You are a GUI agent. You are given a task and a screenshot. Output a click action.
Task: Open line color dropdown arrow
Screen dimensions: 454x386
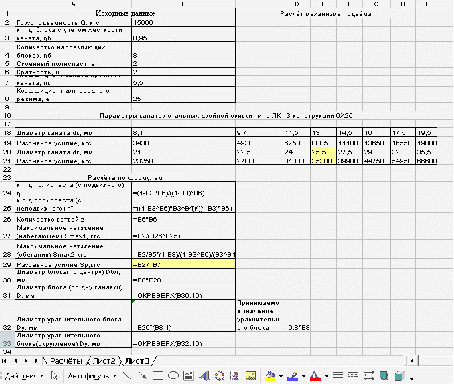pyautogui.click(x=303, y=376)
